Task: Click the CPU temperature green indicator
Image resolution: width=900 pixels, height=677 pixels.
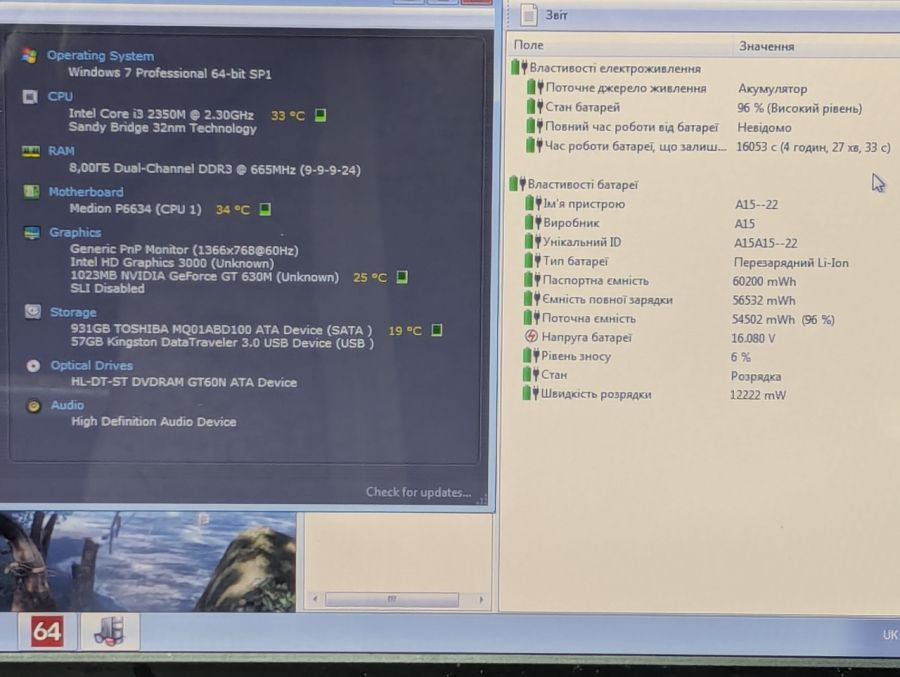Action: coord(321,115)
